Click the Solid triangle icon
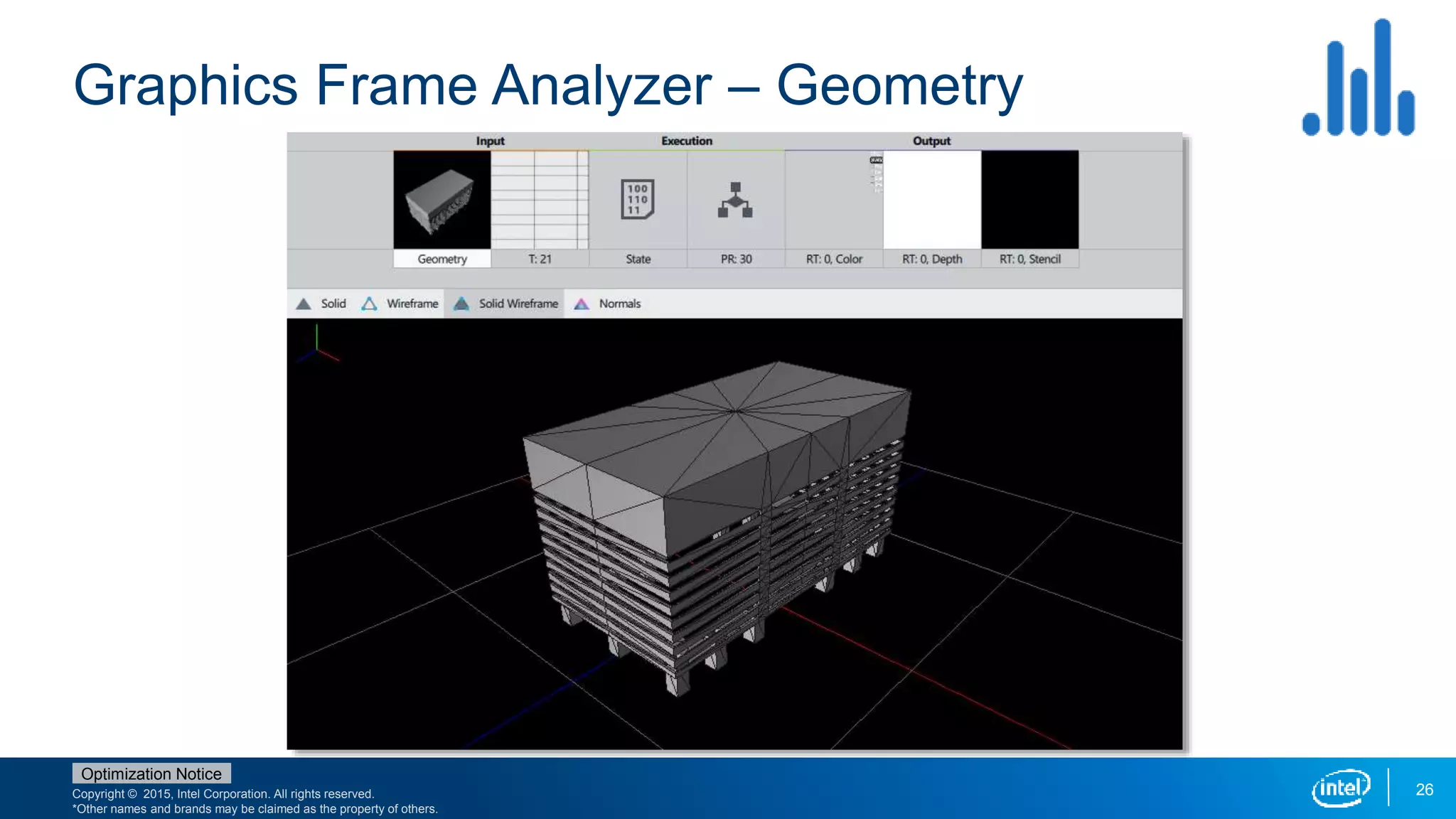The height and width of the screenshot is (819, 1456). (304, 304)
